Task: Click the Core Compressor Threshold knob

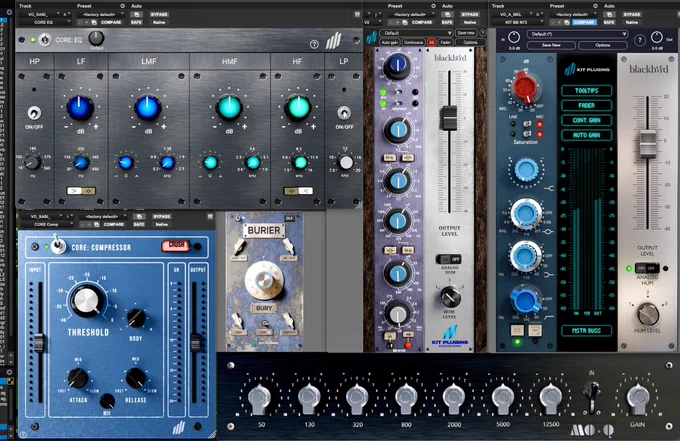Action: coord(88,300)
